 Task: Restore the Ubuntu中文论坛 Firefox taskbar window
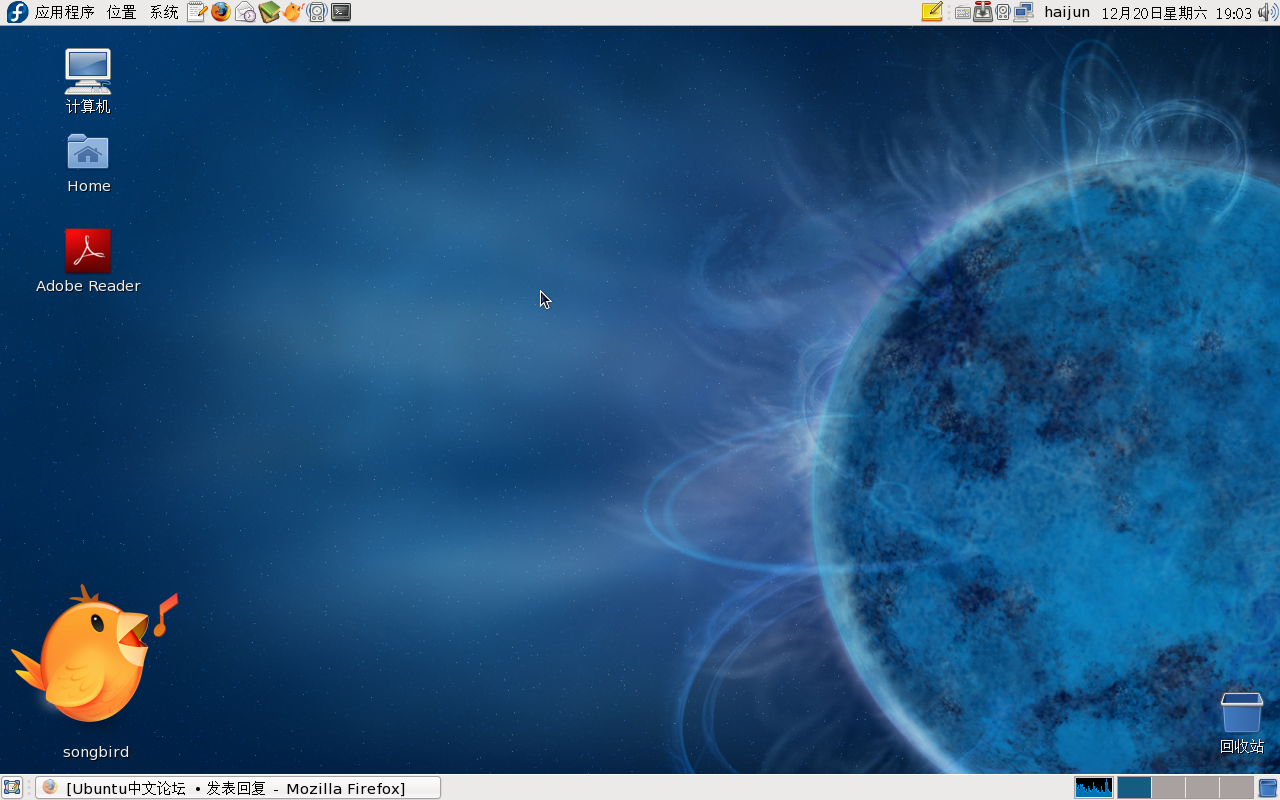[238, 788]
